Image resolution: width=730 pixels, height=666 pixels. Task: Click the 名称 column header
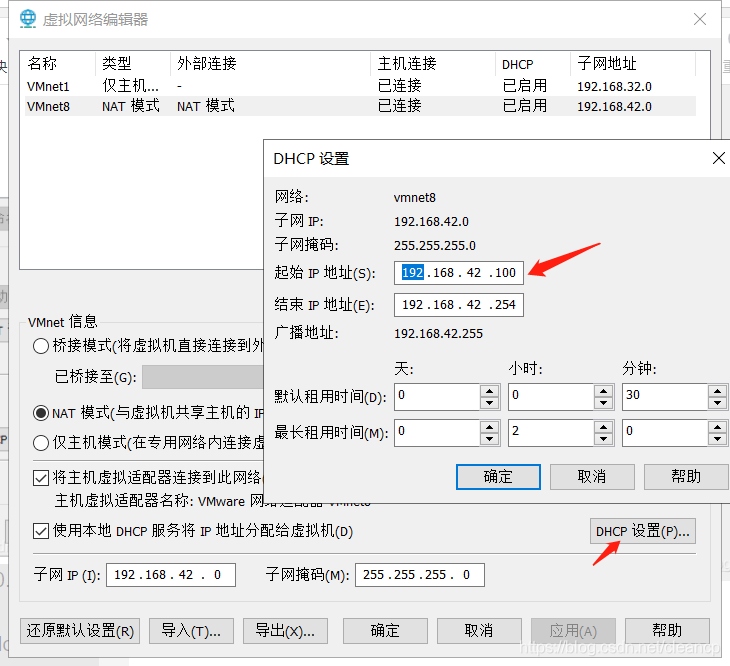pos(60,64)
